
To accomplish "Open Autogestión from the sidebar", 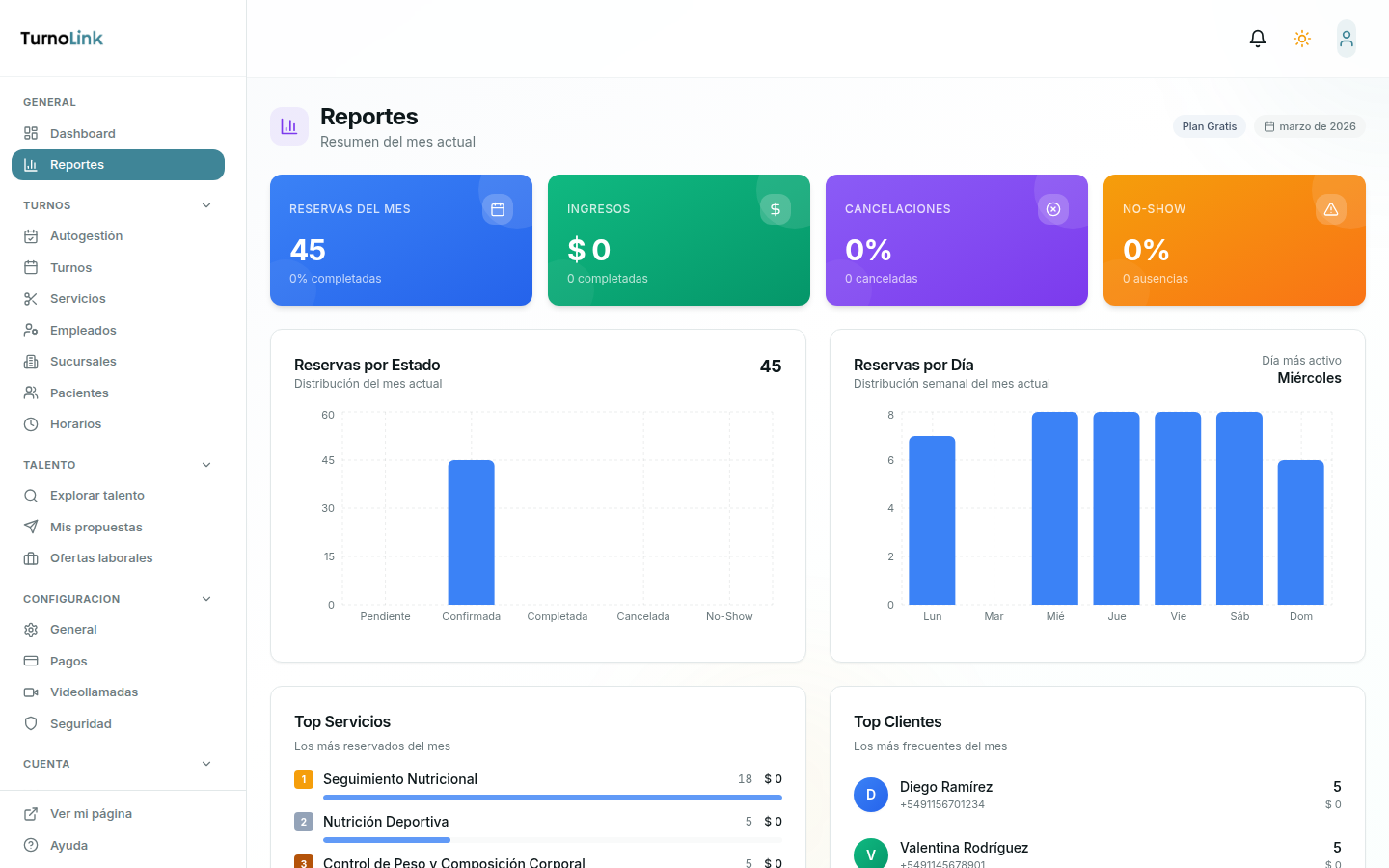I will tap(86, 236).
